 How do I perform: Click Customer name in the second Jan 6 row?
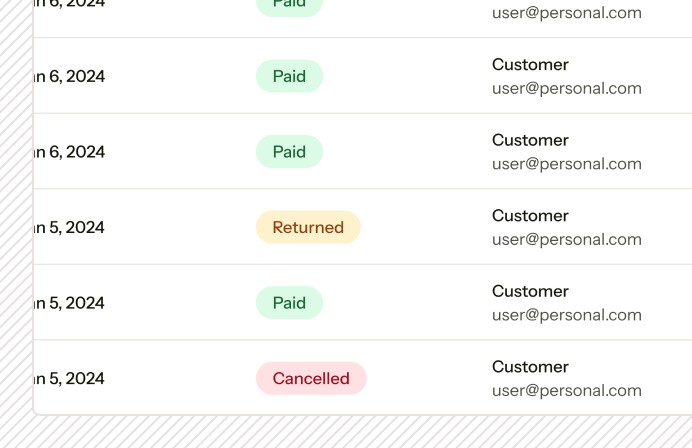pos(530,140)
